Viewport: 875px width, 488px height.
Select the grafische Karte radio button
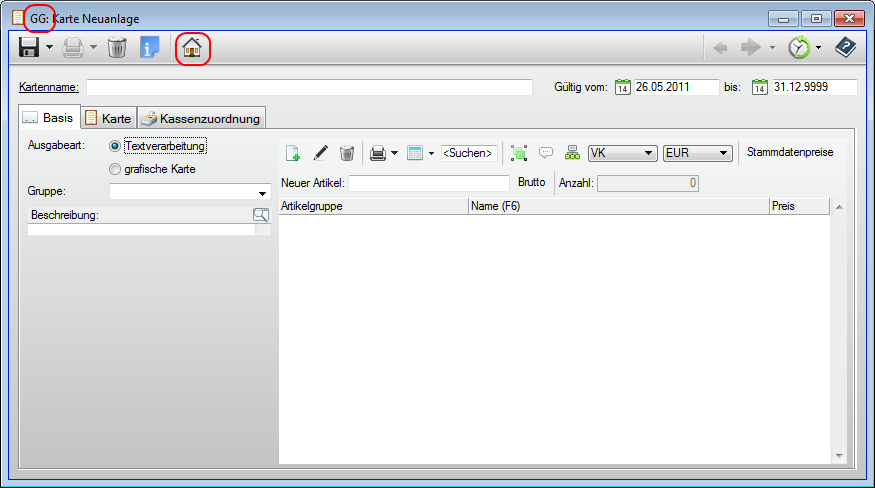coord(115,169)
